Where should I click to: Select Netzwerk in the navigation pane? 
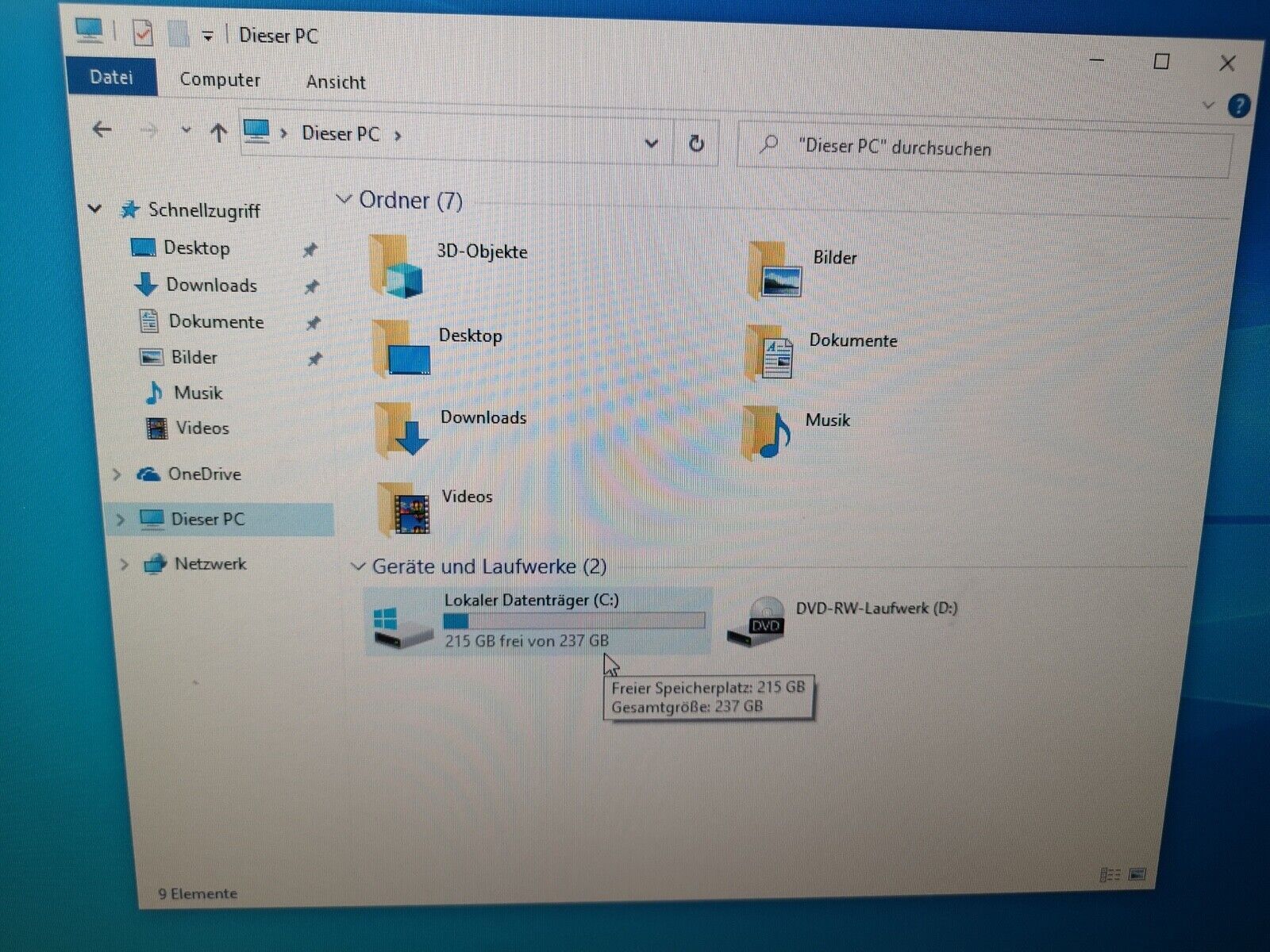210,564
